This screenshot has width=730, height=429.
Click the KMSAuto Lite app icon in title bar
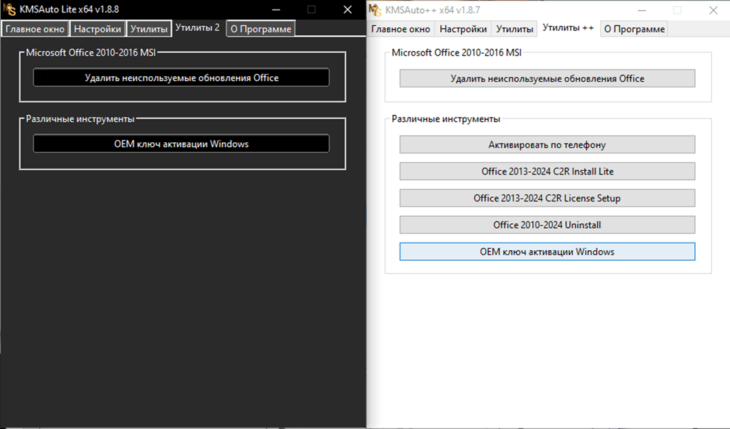[9, 9]
